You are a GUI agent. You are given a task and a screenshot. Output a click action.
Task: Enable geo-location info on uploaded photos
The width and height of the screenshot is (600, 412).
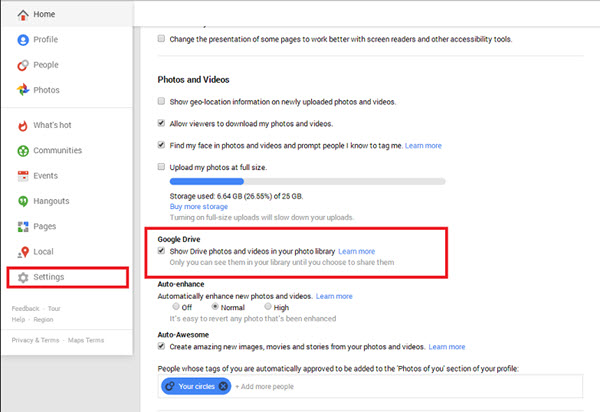pyautogui.click(x=162, y=101)
